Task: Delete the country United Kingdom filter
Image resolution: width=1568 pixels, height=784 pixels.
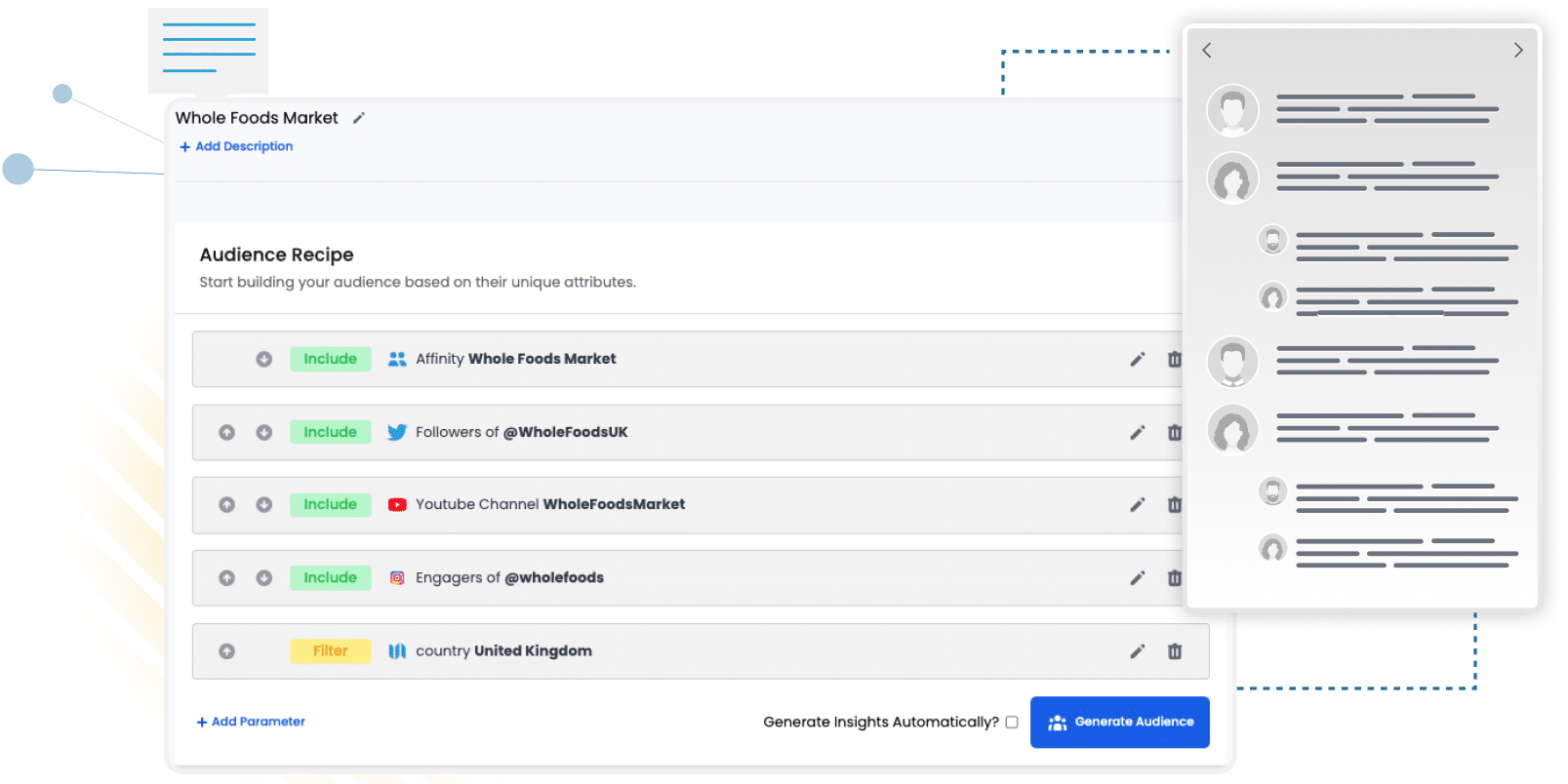Action: click(1175, 650)
